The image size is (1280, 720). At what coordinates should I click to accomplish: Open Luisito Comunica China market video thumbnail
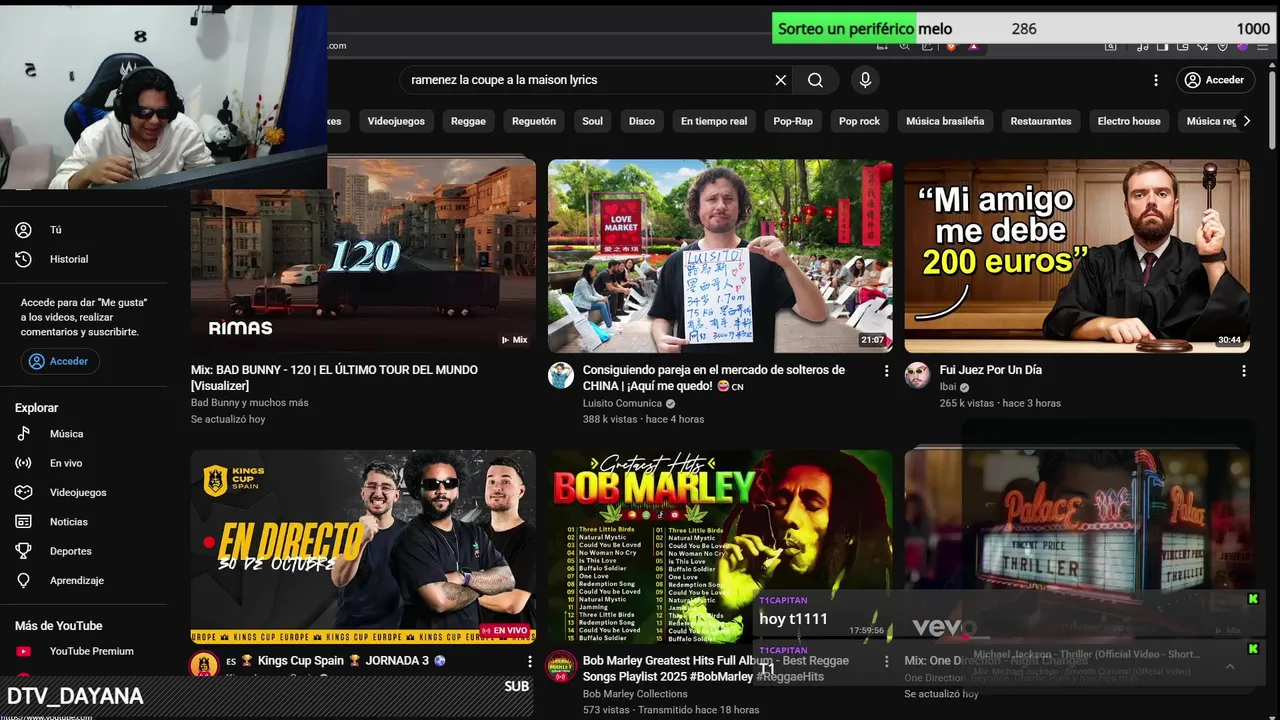pyautogui.click(x=720, y=256)
